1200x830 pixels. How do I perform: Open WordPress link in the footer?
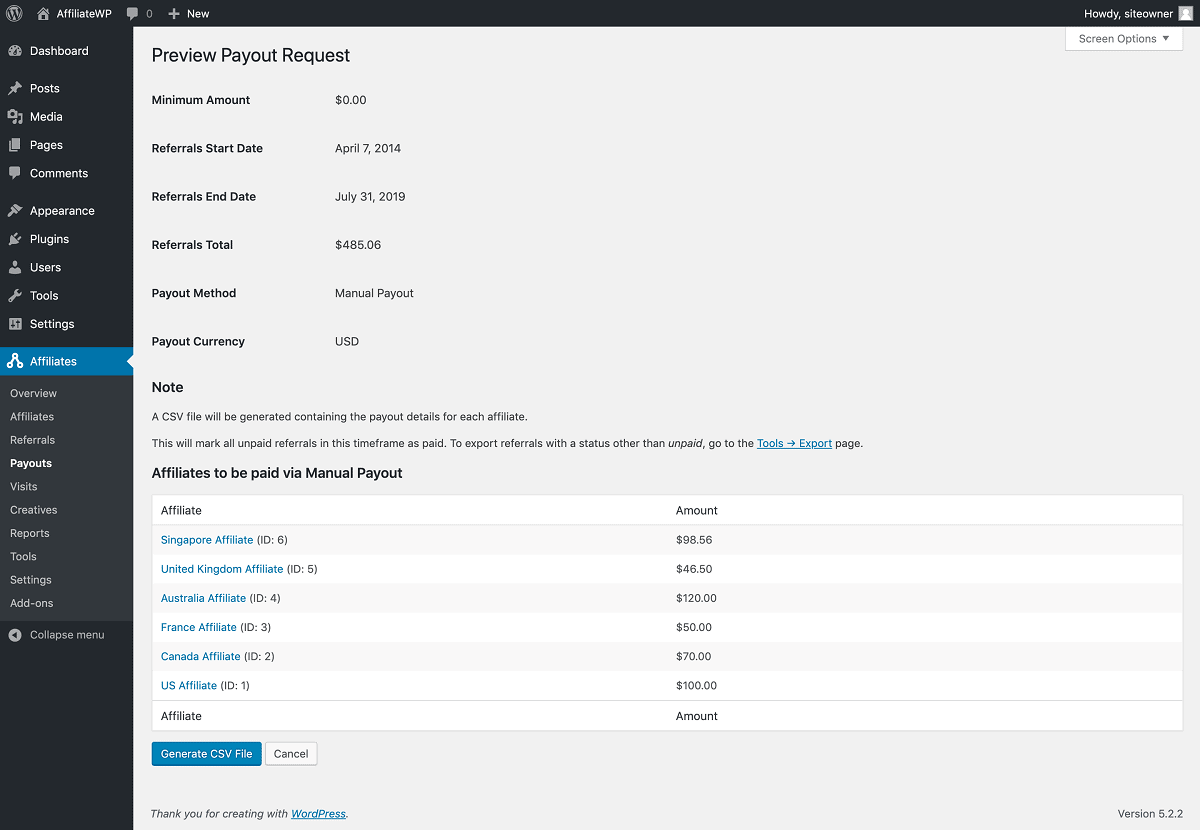(318, 814)
